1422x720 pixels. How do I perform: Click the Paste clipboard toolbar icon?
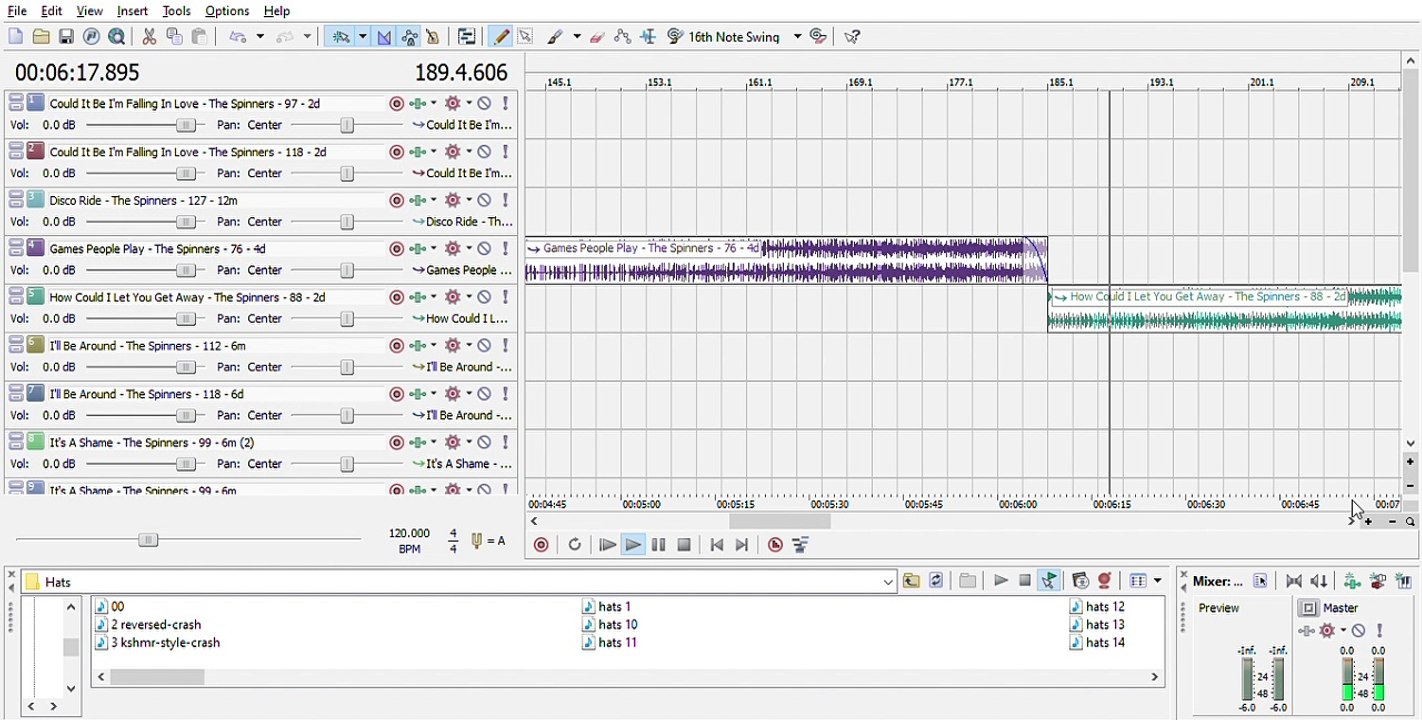click(199, 37)
